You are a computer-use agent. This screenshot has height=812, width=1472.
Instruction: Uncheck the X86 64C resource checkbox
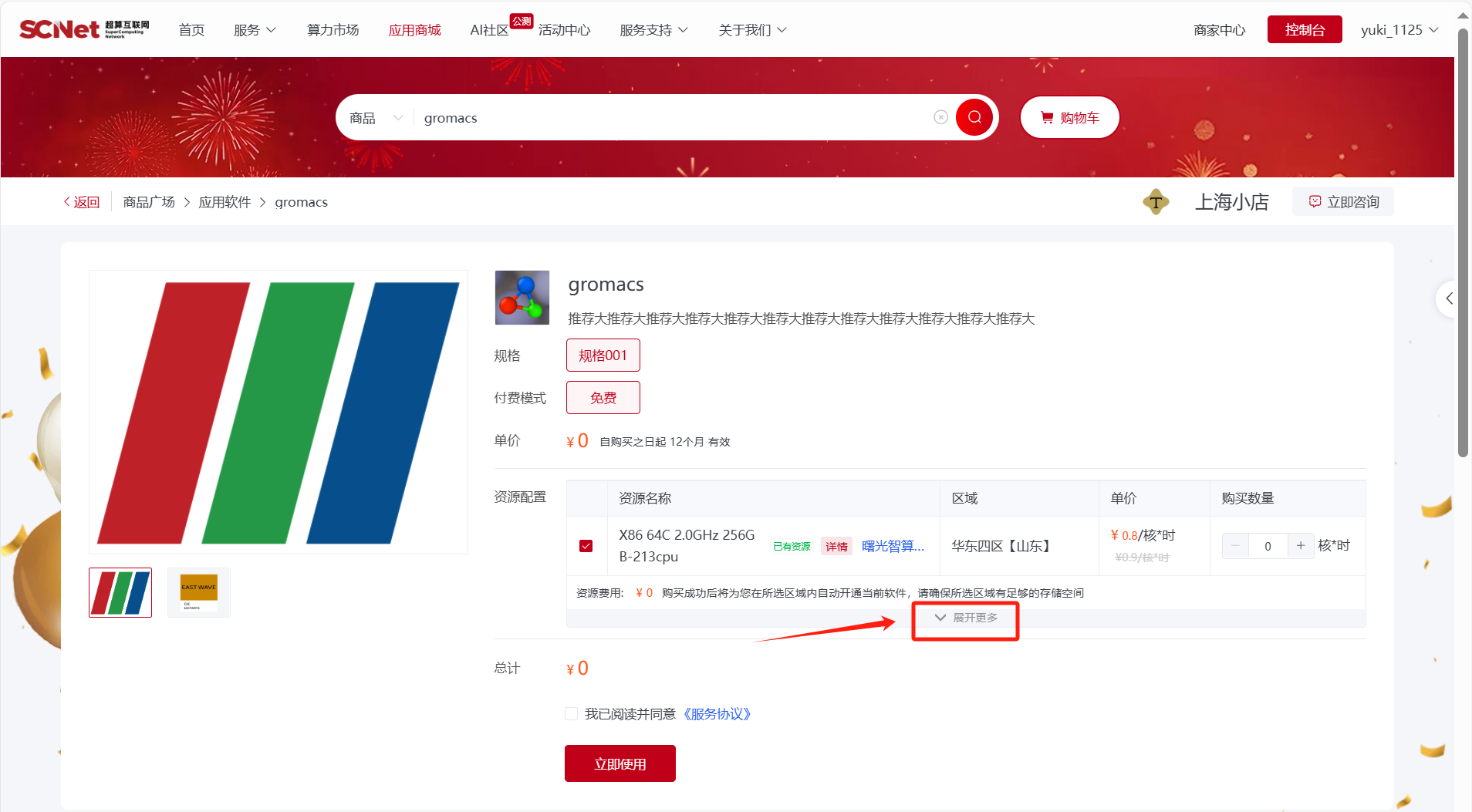pyautogui.click(x=586, y=546)
